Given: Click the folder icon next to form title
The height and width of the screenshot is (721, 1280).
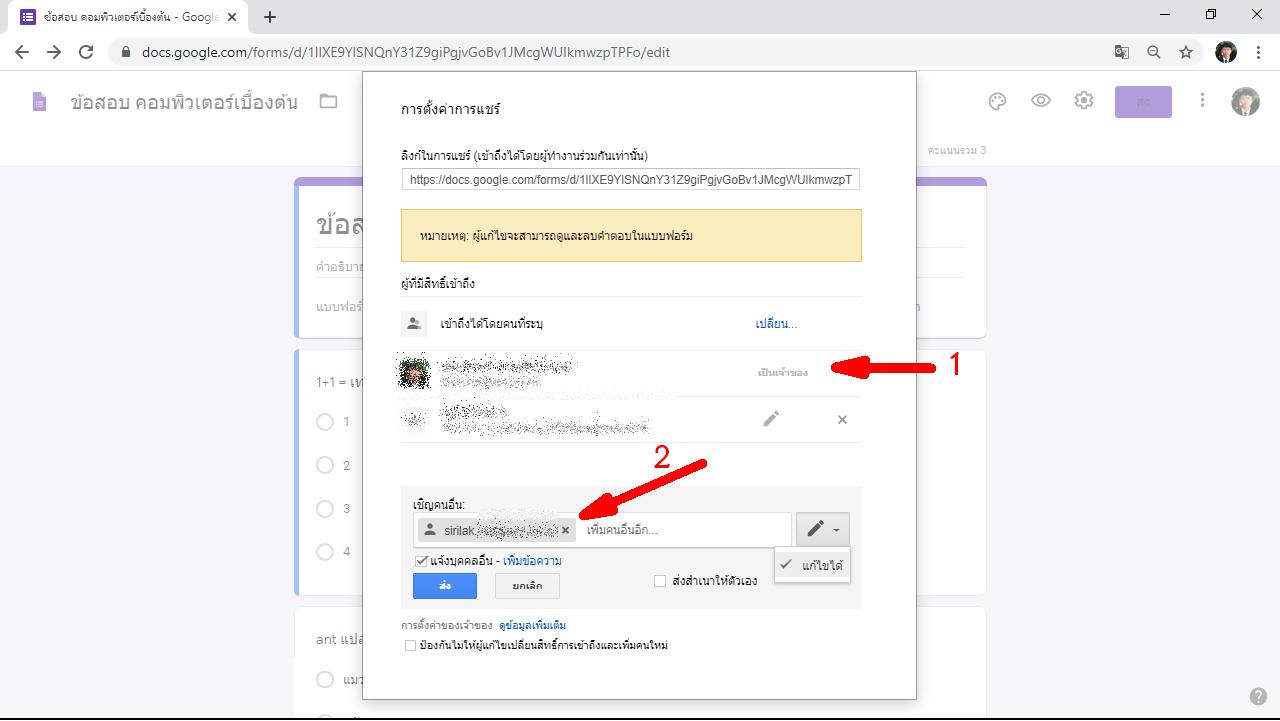Looking at the screenshot, I should 328,101.
